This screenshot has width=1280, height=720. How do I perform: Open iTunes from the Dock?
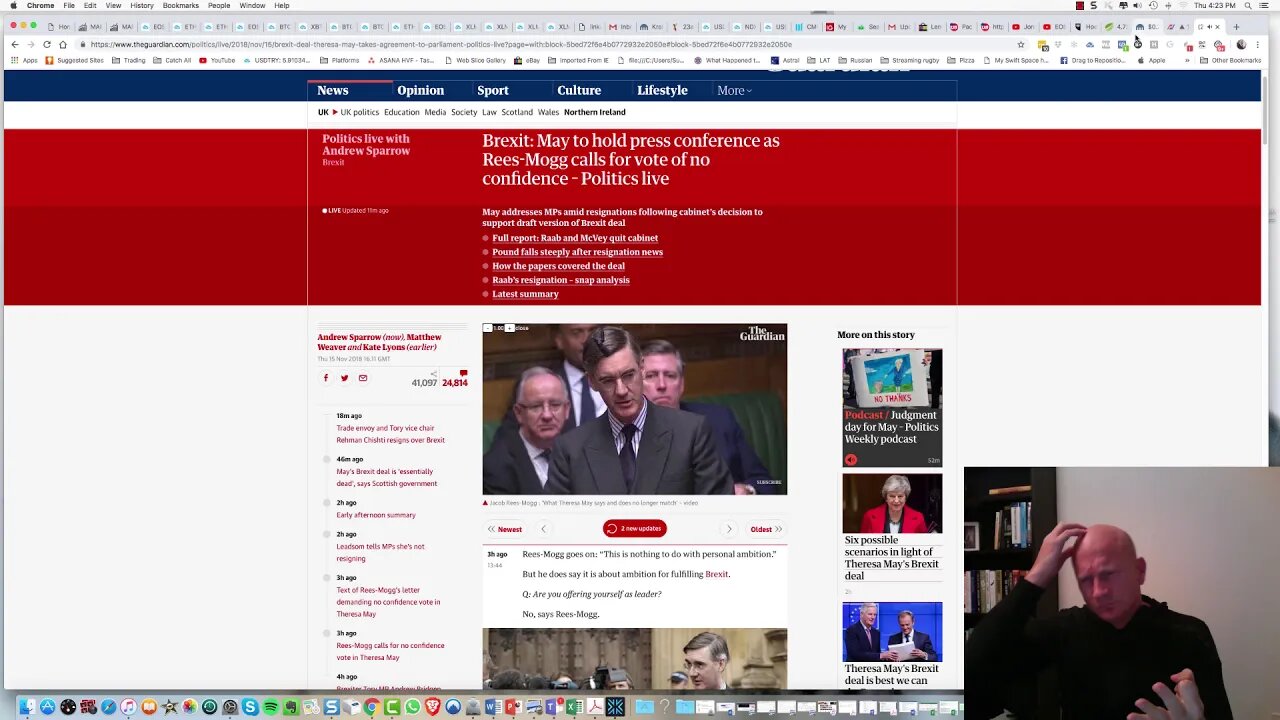tap(128, 707)
